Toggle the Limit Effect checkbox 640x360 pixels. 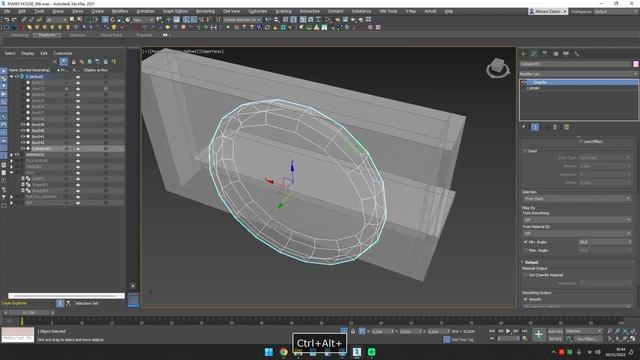click(580, 142)
